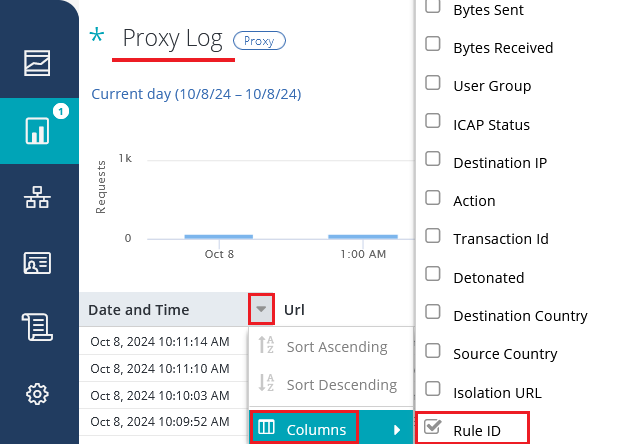Open the reports icon with notification badge
This screenshot has width=644, height=444.
[38, 130]
